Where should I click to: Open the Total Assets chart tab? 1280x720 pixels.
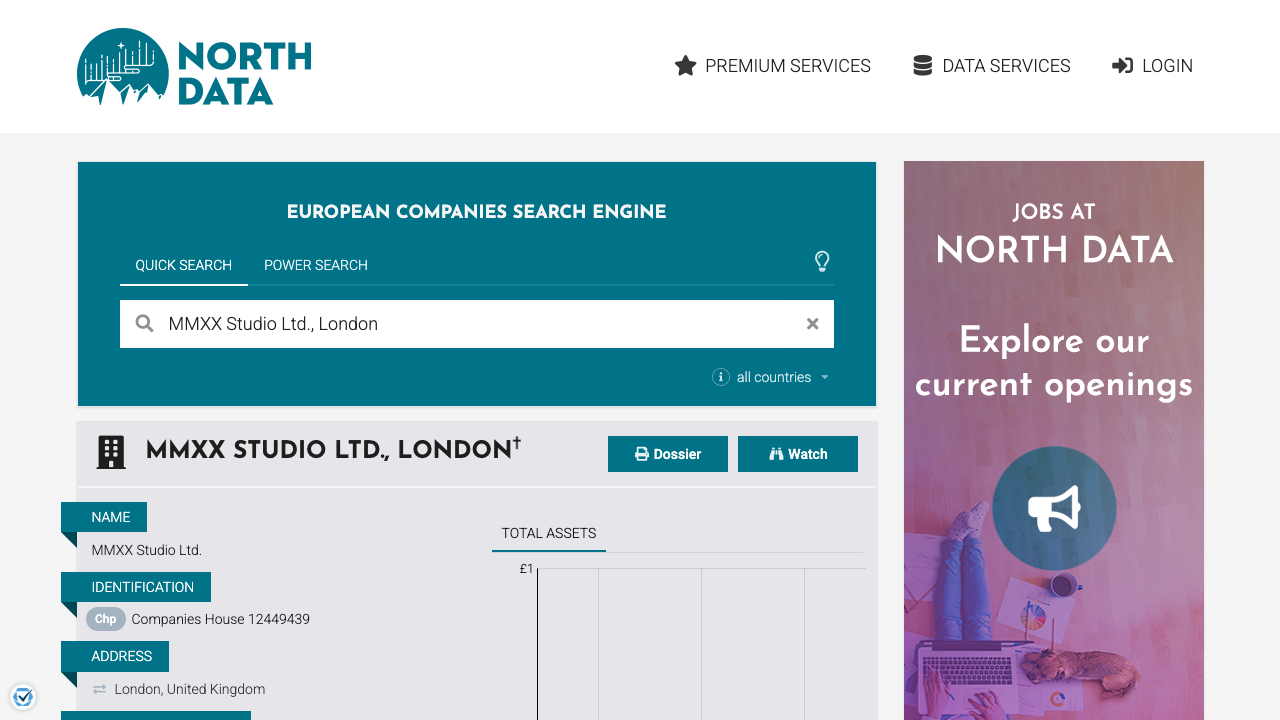coord(549,533)
